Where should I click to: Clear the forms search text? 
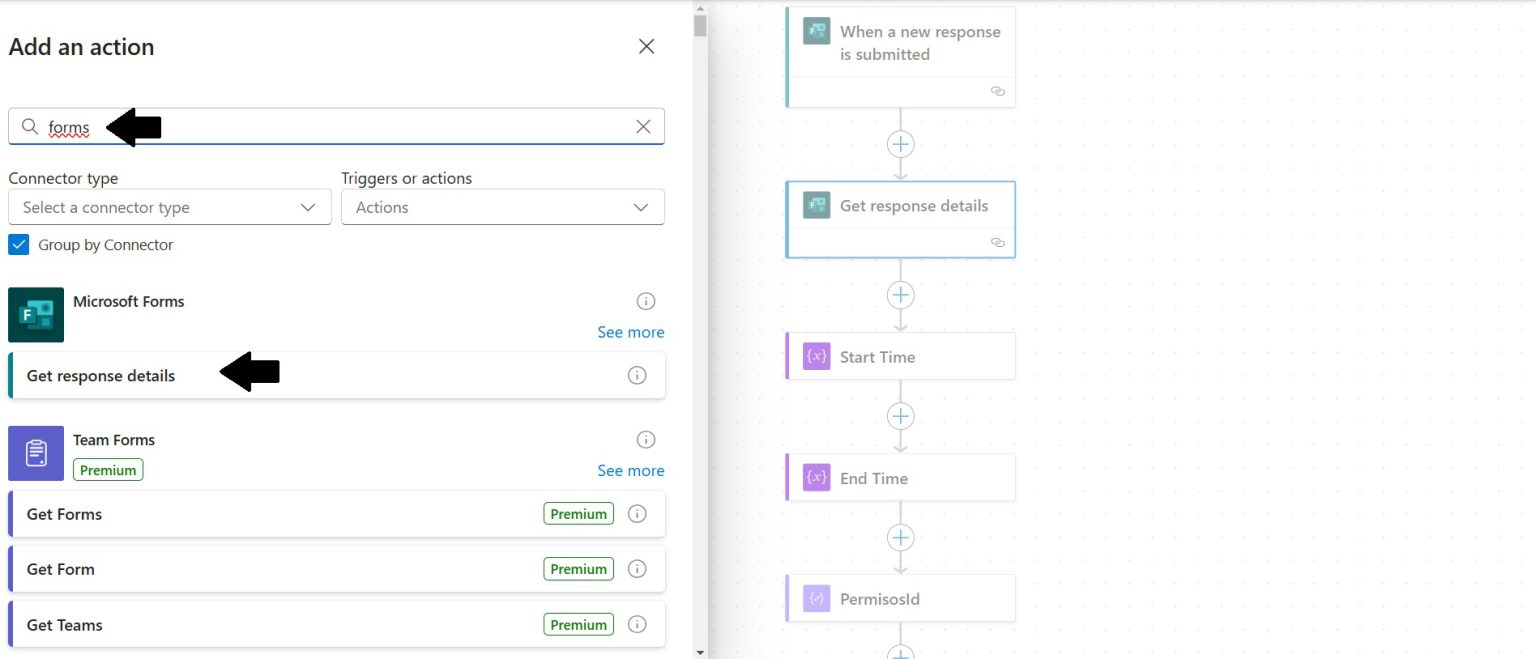click(643, 126)
